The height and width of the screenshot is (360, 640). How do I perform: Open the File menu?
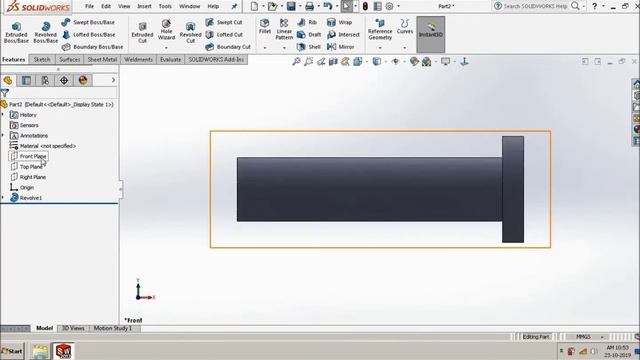tap(89, 6)
